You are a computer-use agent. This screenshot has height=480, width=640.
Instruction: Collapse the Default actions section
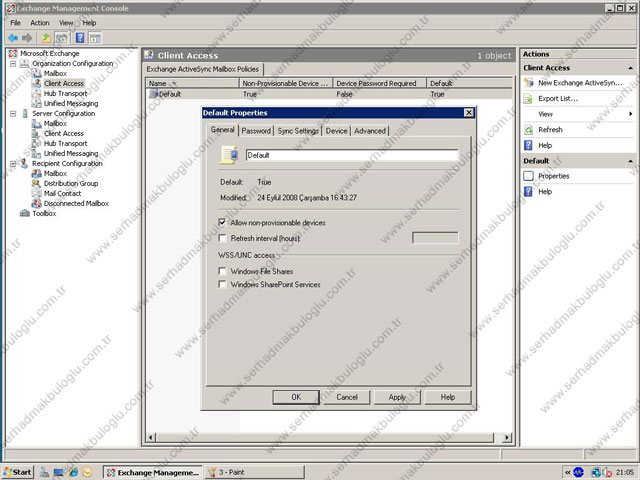pyautogui.click(x=630, y=161)
